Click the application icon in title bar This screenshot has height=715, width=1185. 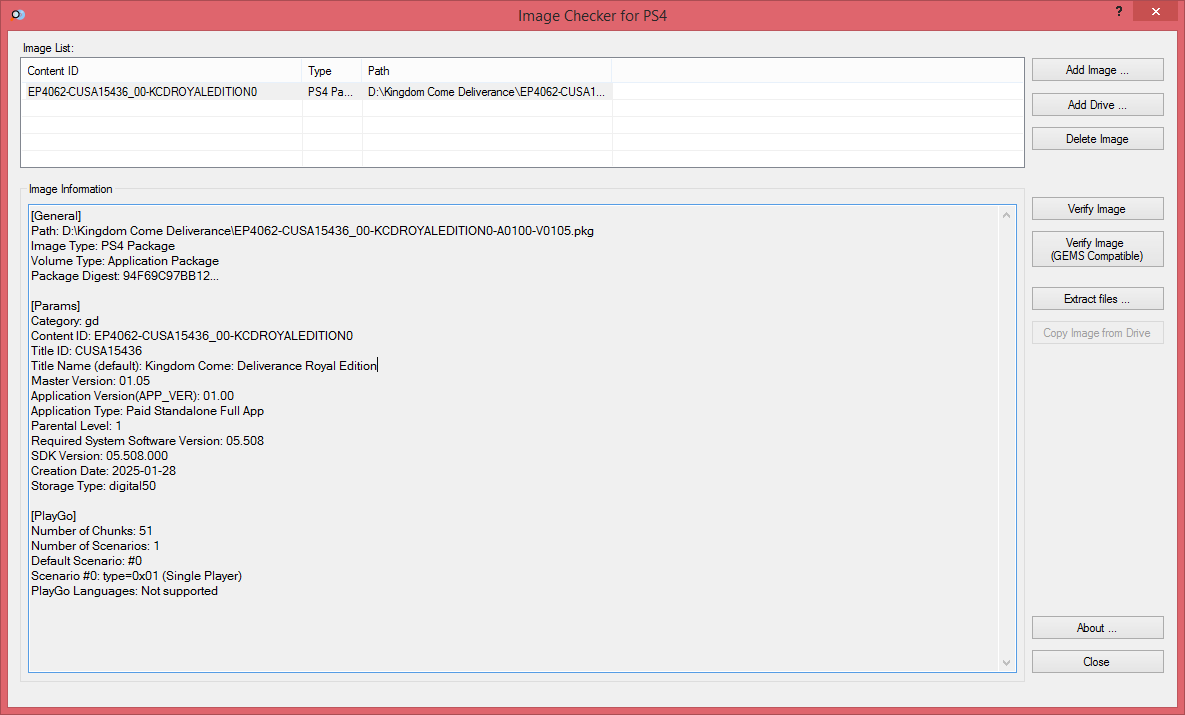(17, 14)
